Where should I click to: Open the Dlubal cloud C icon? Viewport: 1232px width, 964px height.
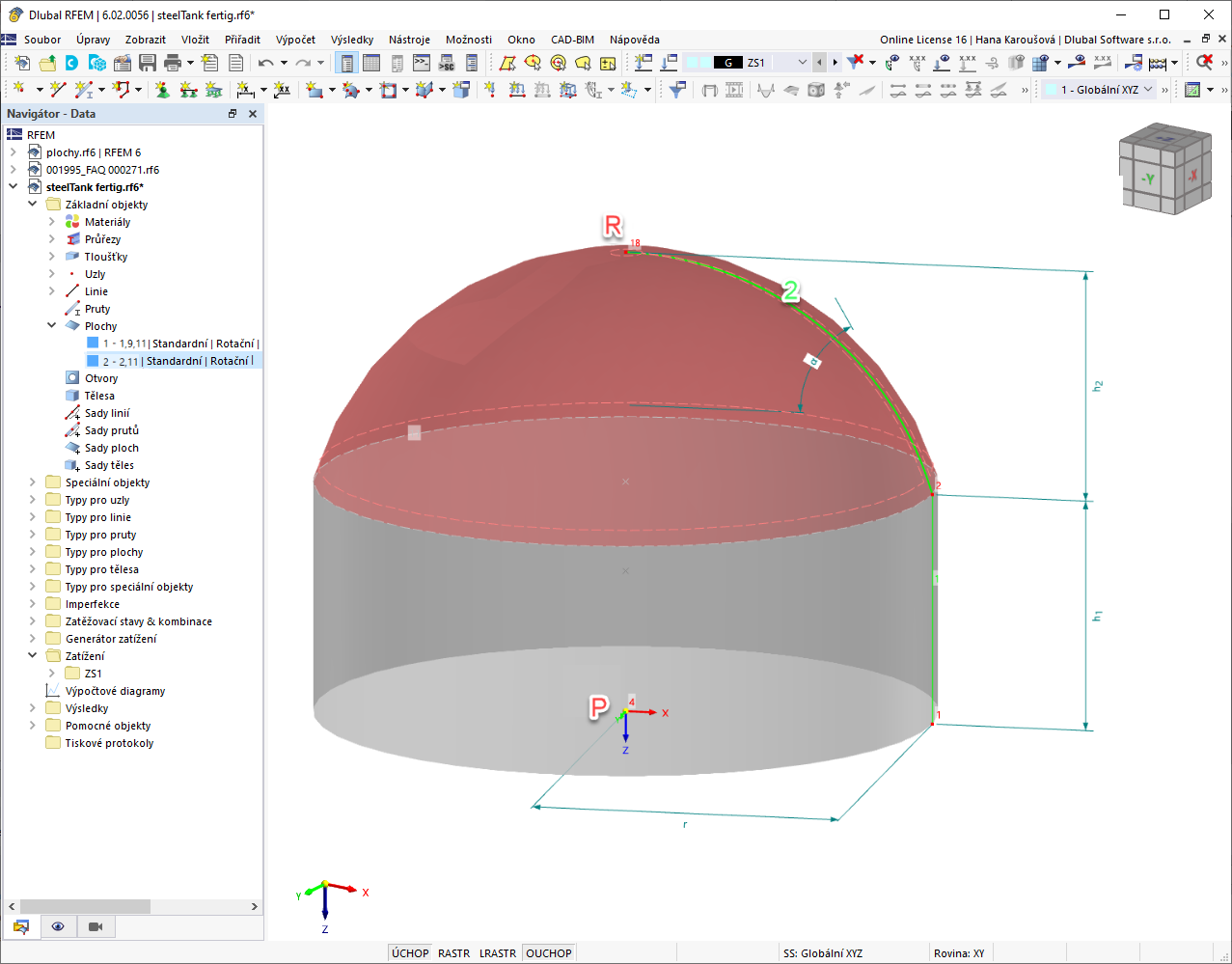coord(72,63)
